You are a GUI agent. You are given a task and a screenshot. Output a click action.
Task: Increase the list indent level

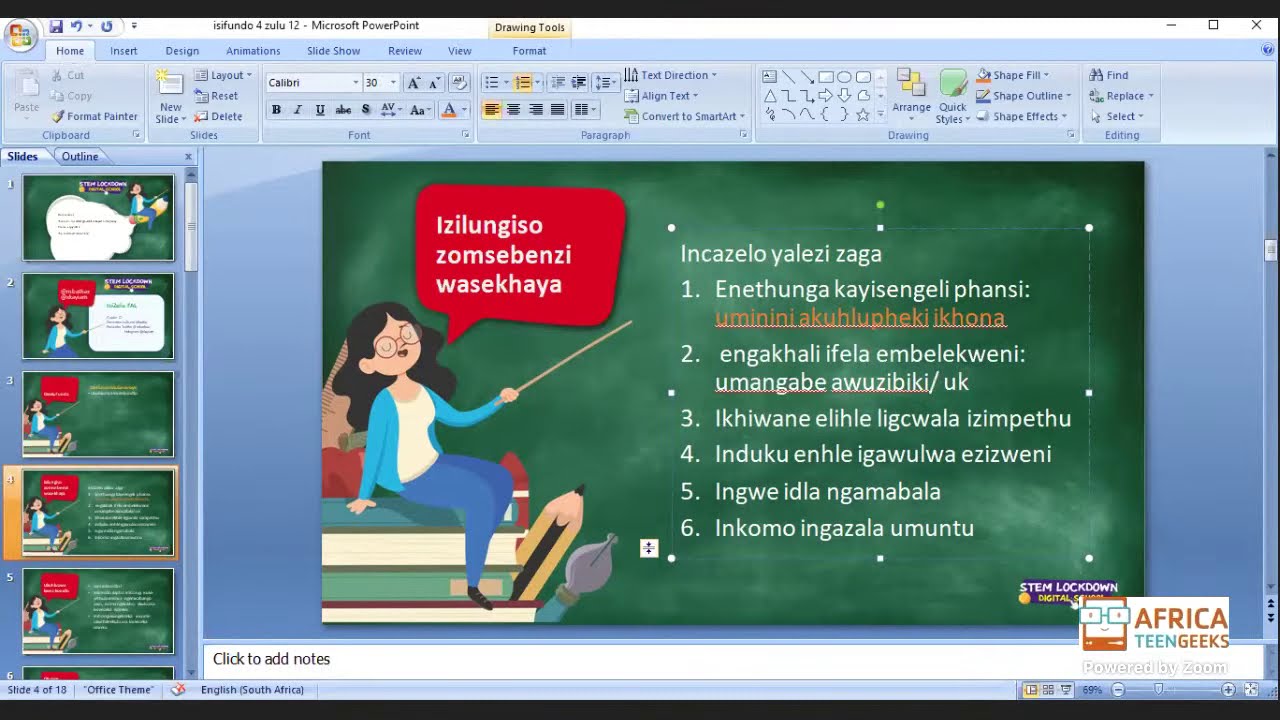[x=578, y=83]
